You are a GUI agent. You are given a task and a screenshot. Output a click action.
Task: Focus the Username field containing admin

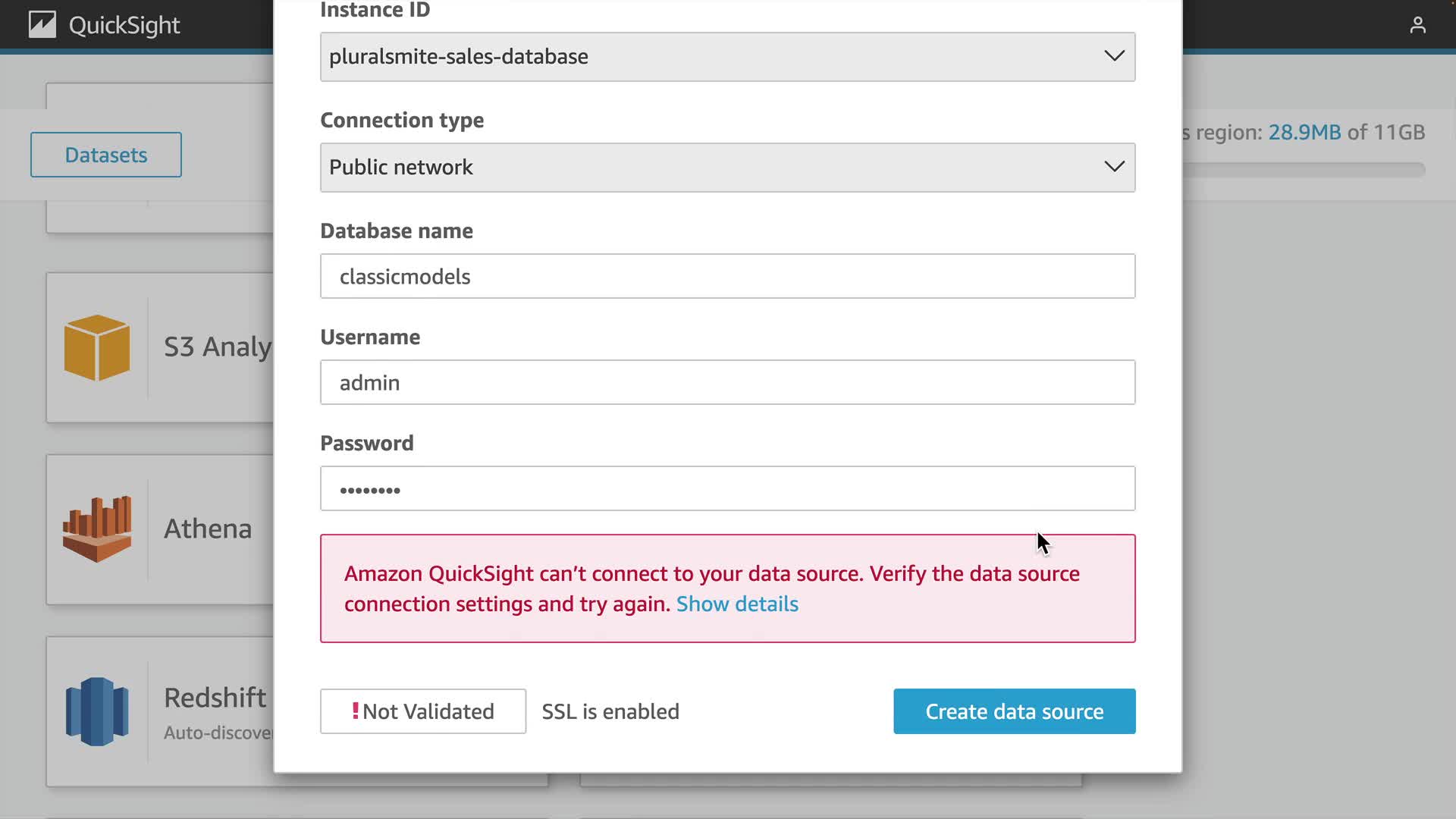point(727,382)
